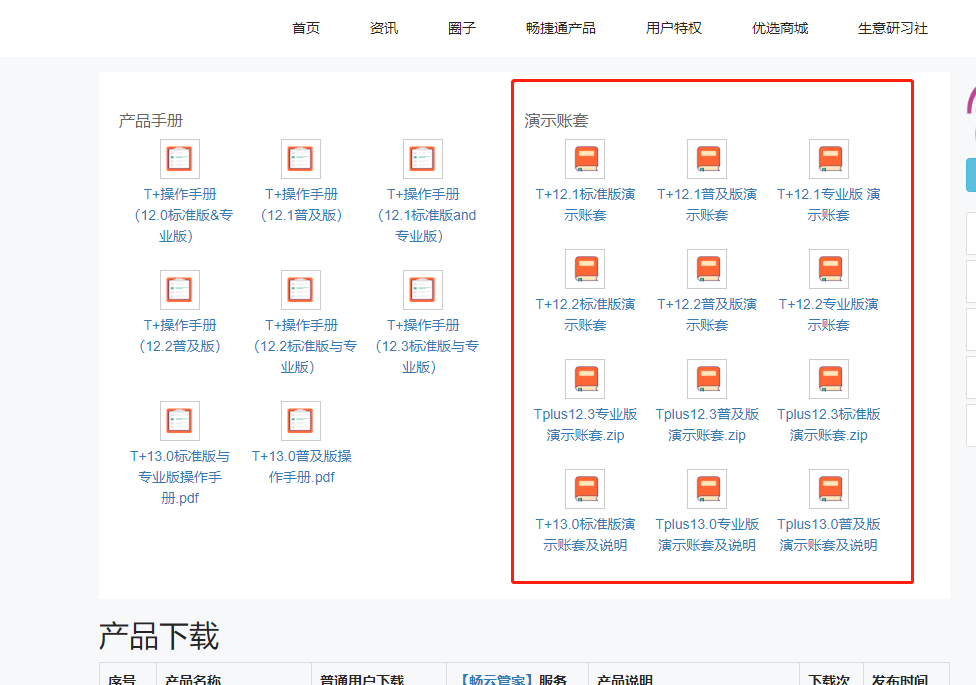Click the book icon for T+12.2专业版演示账套

click(x=829, y=269)
